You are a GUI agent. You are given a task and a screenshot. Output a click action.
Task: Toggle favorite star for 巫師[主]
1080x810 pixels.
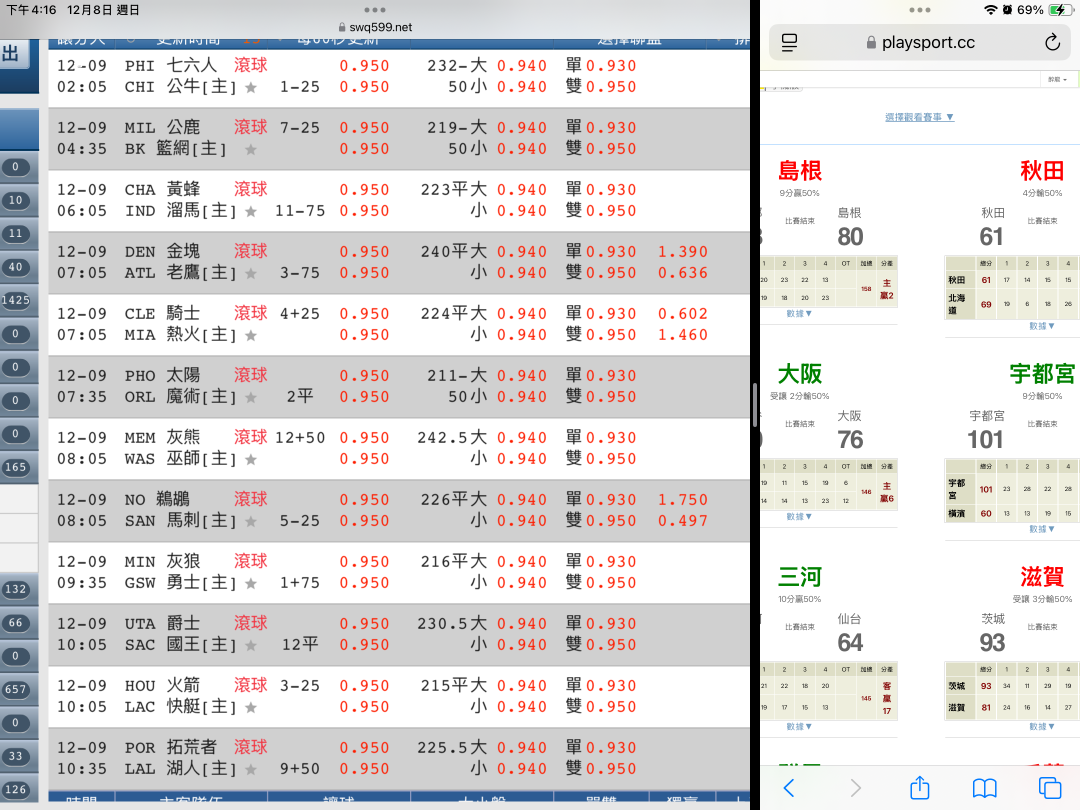point(251,459)
